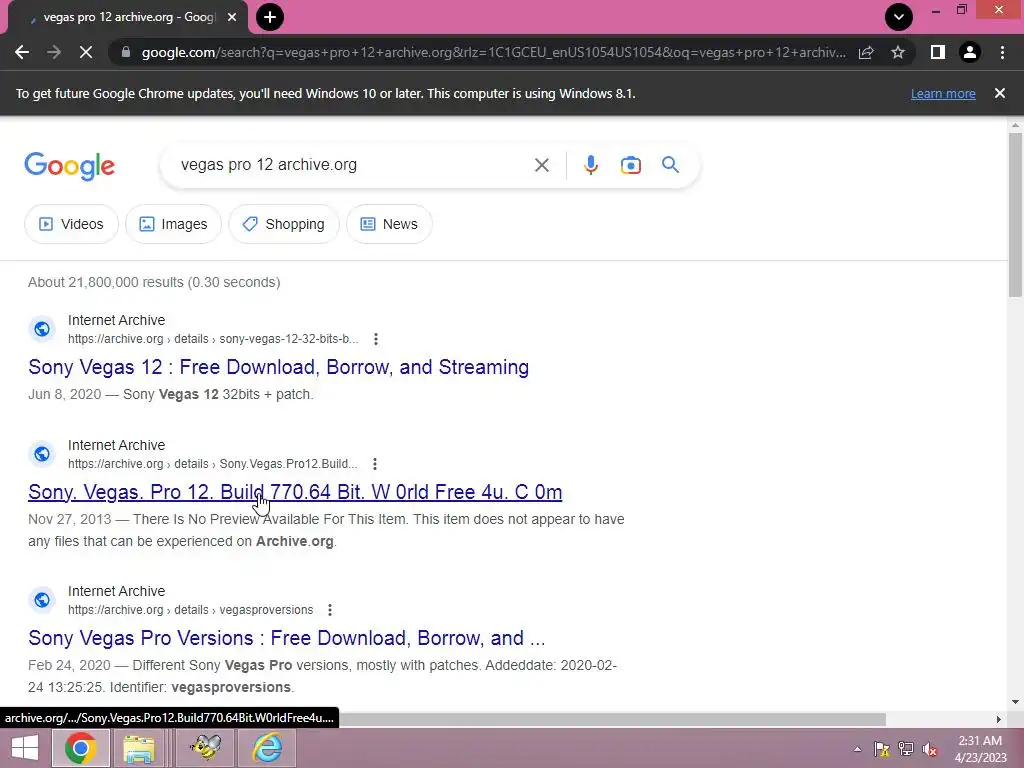Open the Sony Vegas 12 Free Download result

[278, 367]
